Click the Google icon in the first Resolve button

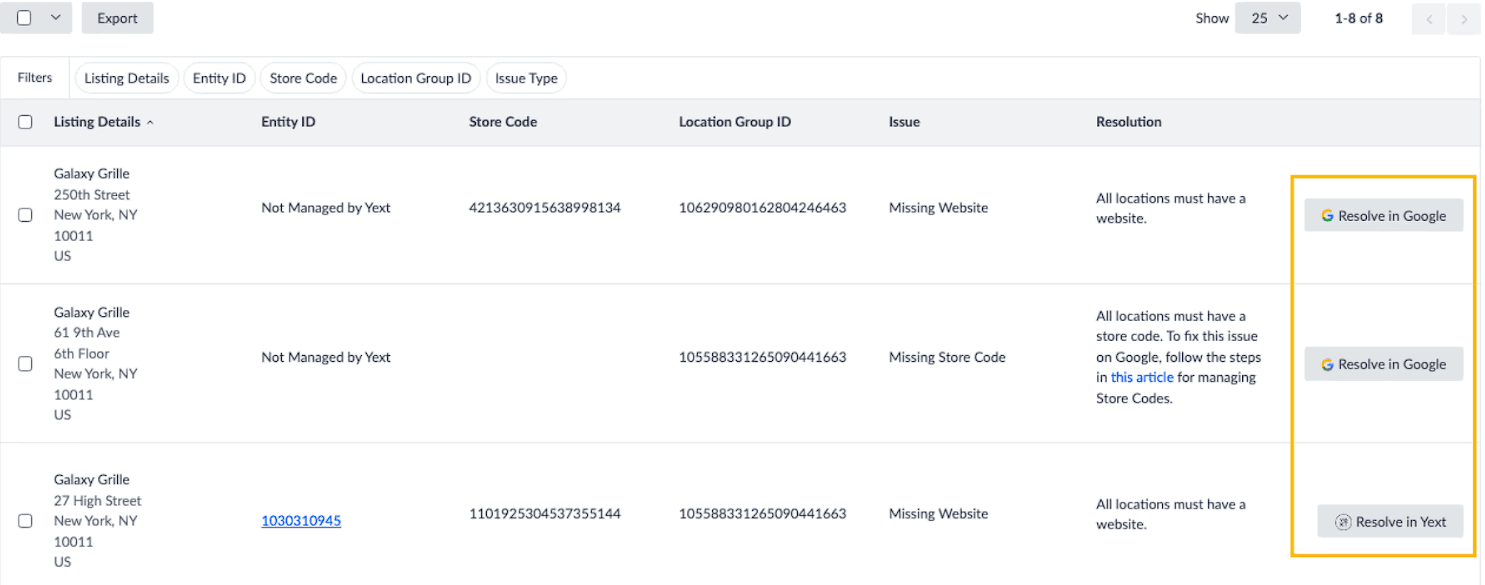click(x=1327, y=216)
